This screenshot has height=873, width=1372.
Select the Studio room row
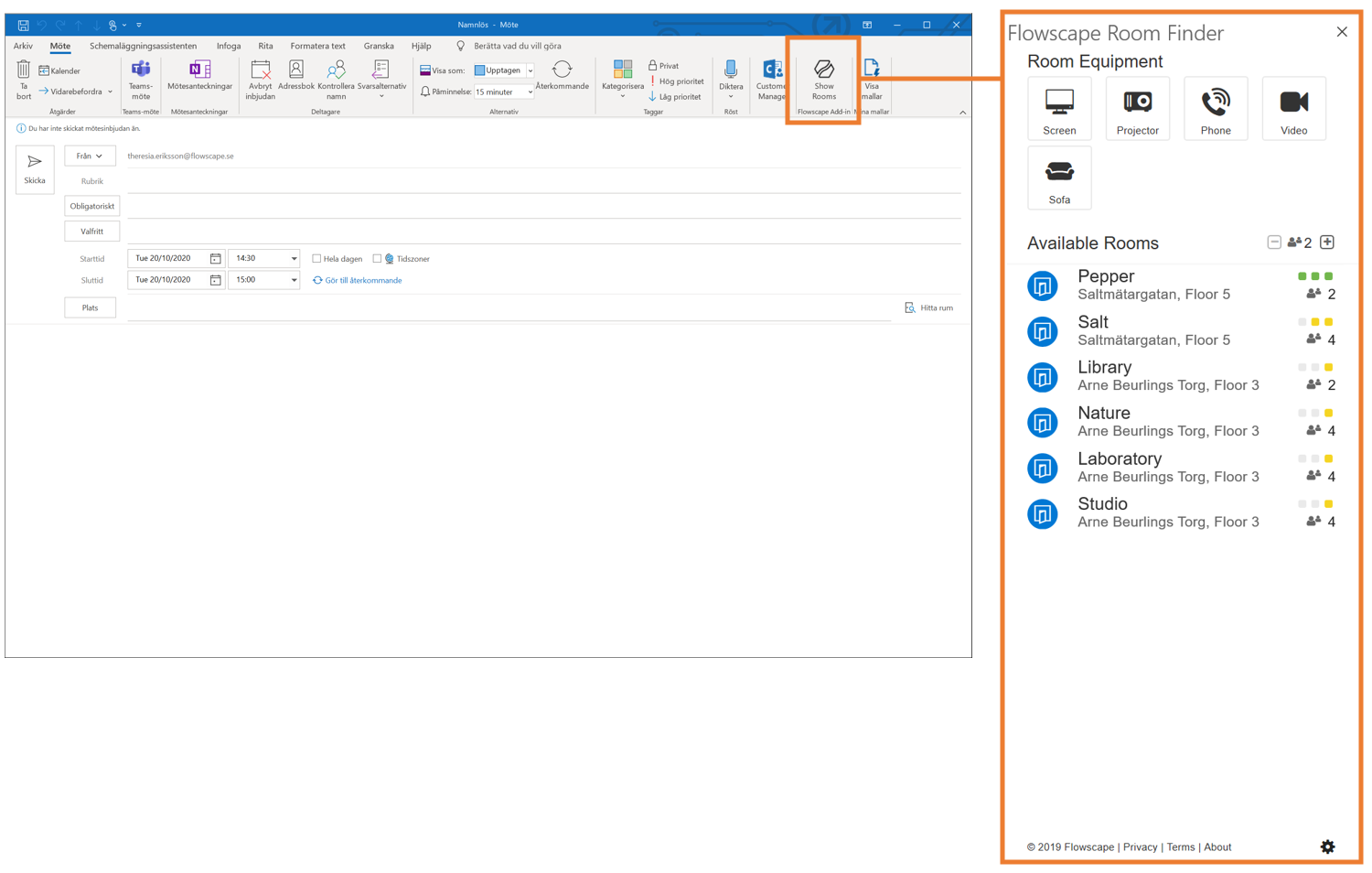(x=1181, y=513)
